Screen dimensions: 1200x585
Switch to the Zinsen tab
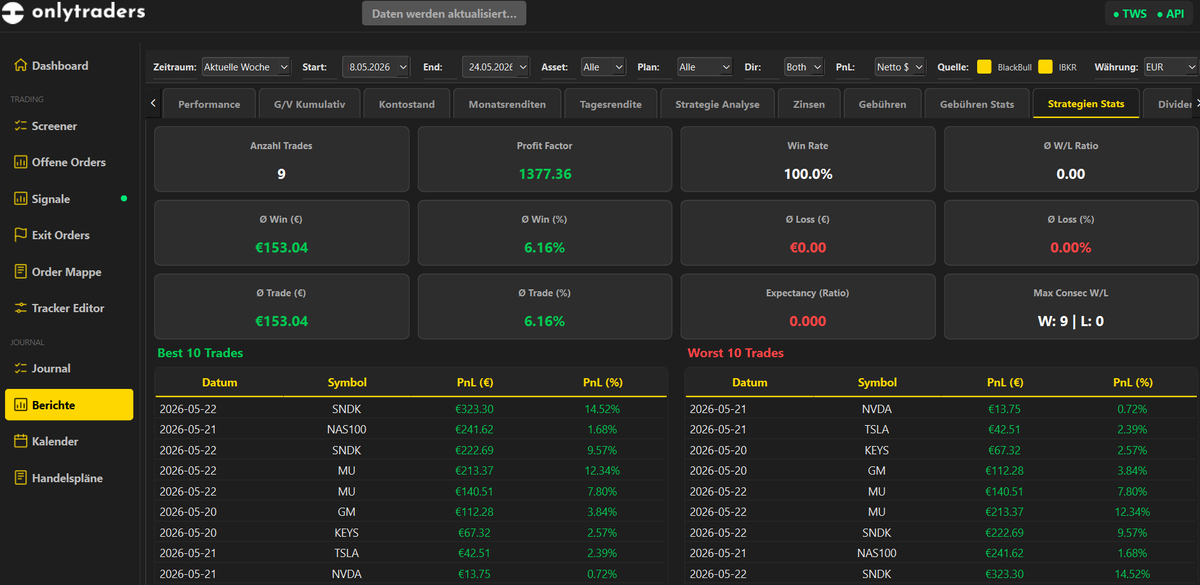[x=809, y=104]
